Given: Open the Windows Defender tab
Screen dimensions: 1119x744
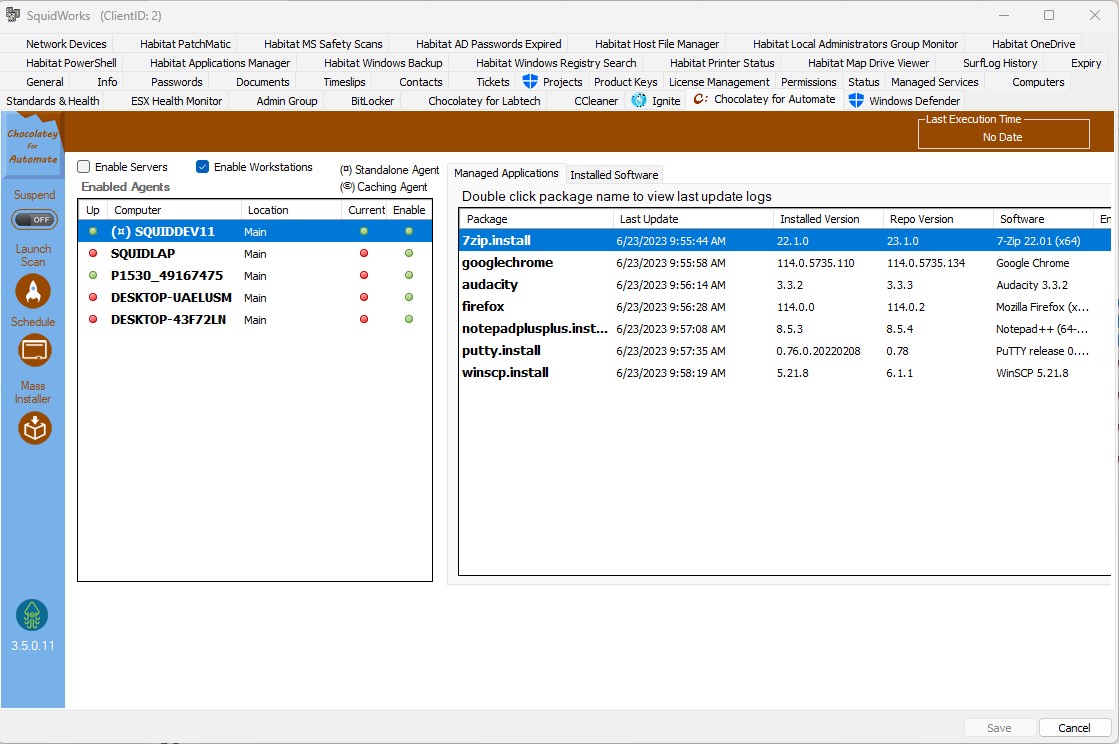Looking at the screenshot, I should click(x=905, y=101).
